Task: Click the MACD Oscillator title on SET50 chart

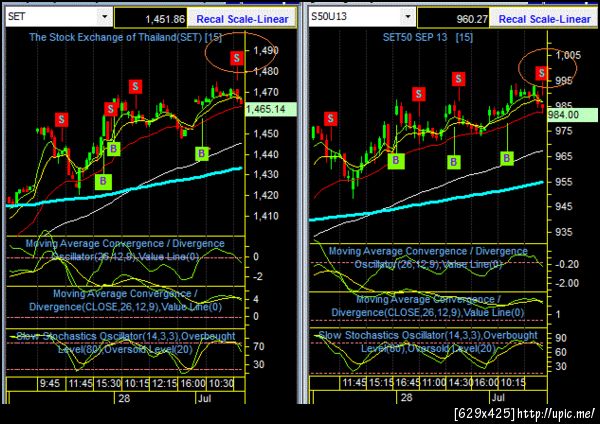Action: pyautogui.click(x=428, y=258)
